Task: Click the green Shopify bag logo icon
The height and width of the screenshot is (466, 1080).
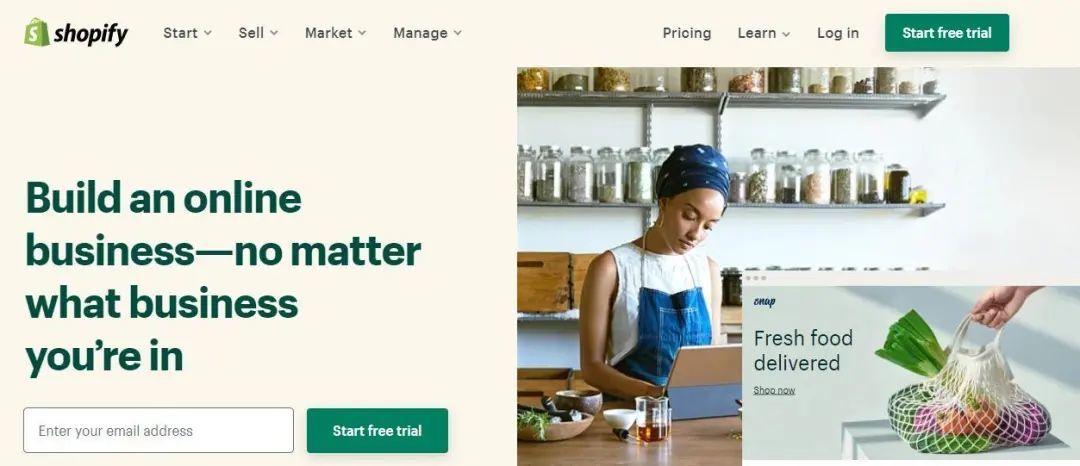Action: [37, 32]
